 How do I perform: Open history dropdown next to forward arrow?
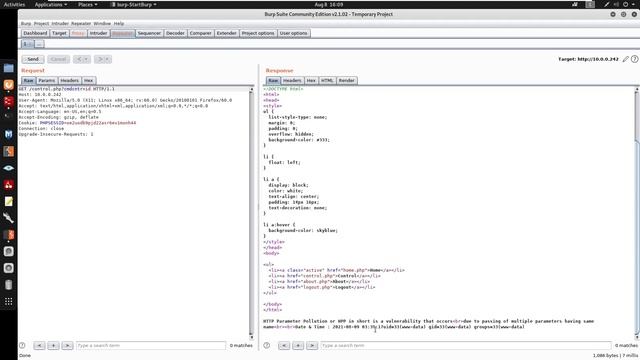click(107, 59)
